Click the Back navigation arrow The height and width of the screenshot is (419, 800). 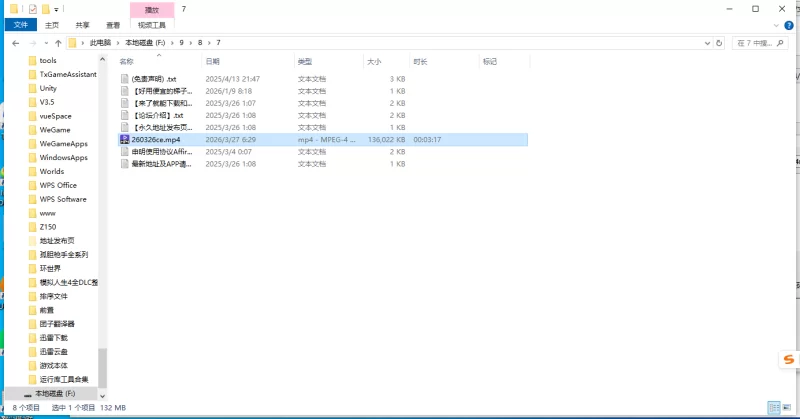coord(14,43)
